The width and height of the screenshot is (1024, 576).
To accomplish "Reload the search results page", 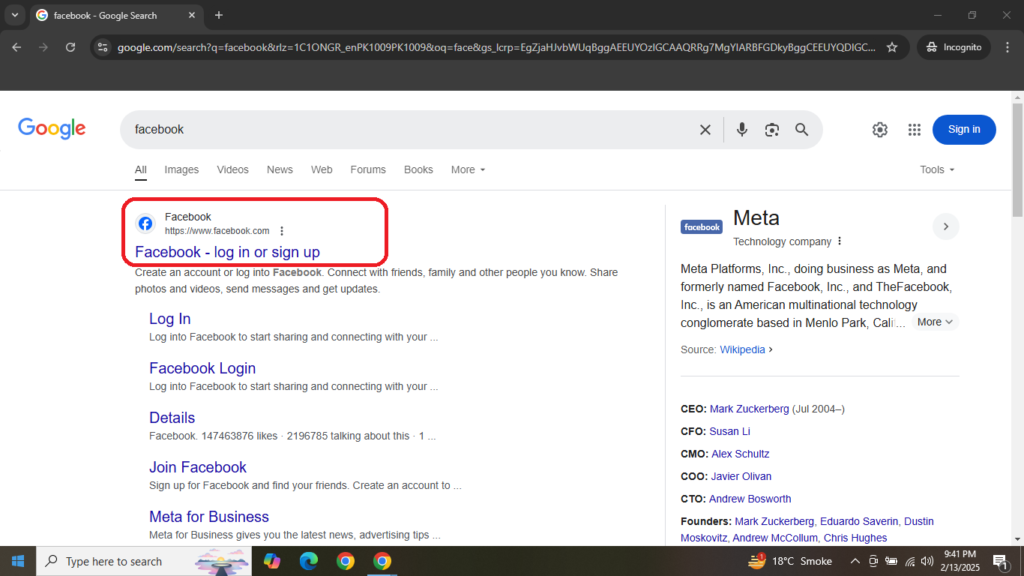I will pos(70,46).
